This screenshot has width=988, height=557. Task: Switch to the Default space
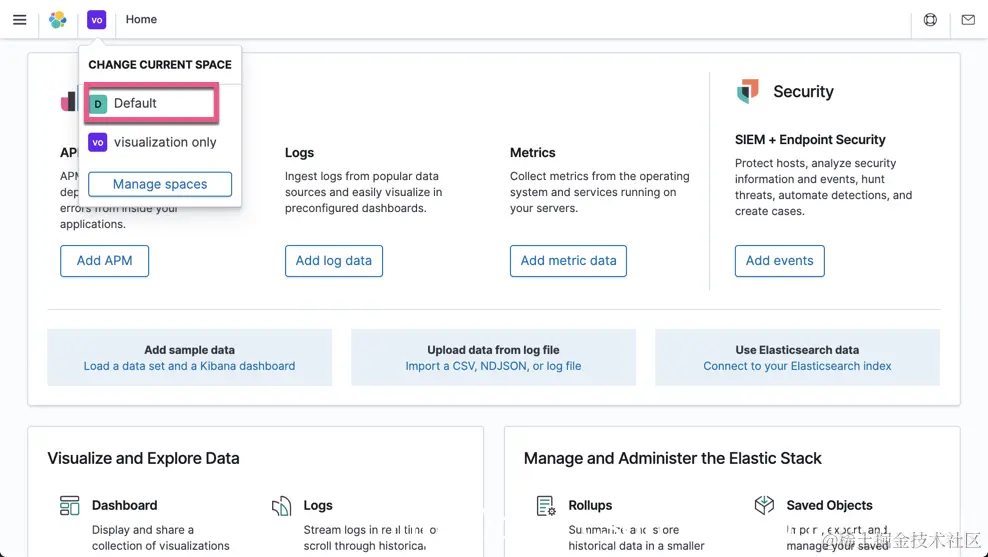click(152, 103)
